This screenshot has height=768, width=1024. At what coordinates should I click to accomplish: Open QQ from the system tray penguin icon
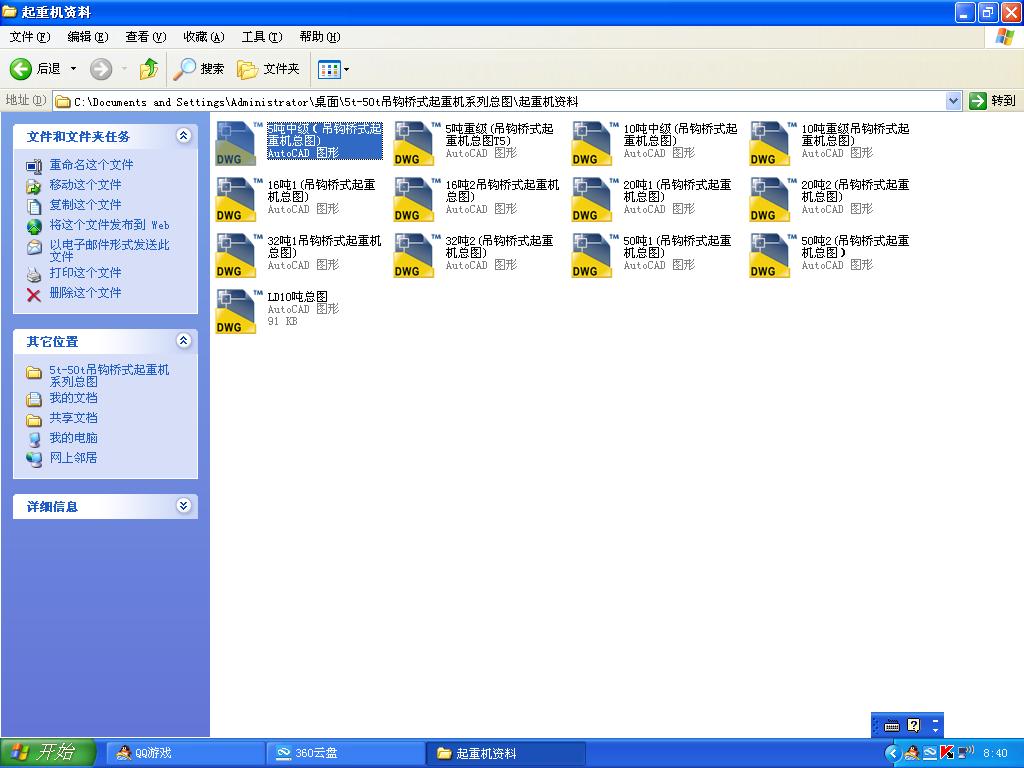911,752
